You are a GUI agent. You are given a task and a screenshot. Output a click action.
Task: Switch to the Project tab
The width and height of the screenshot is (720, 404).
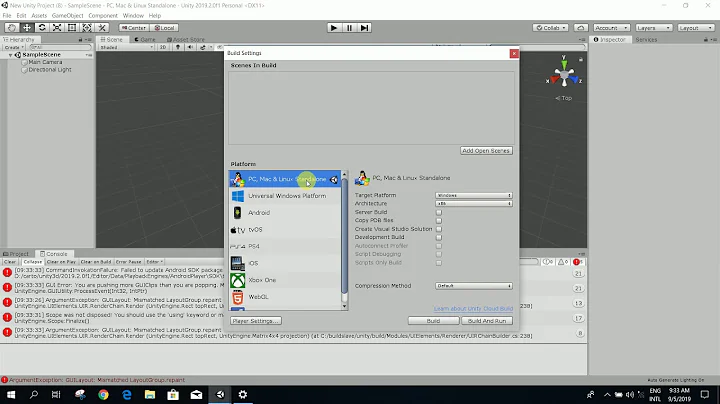pos(16,253)
